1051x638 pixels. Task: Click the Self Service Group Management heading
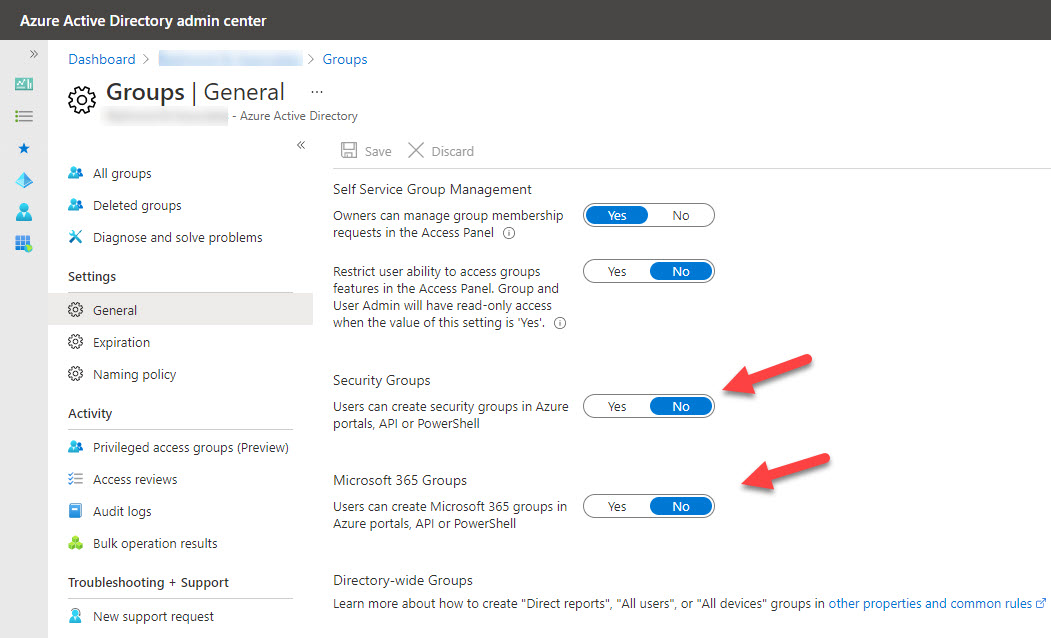(x=432, y=190)
